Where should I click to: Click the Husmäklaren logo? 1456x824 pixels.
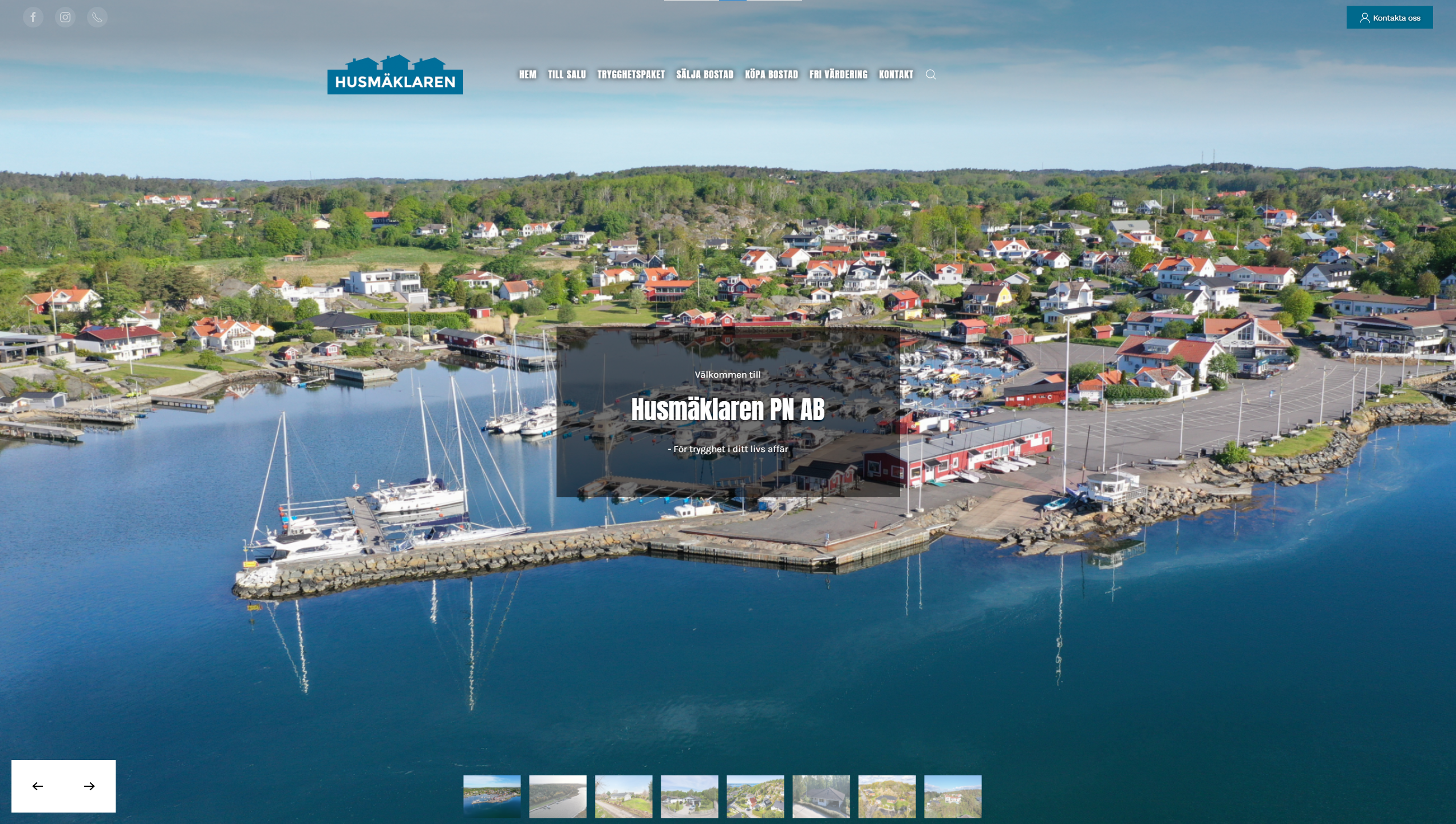point(395,74)
